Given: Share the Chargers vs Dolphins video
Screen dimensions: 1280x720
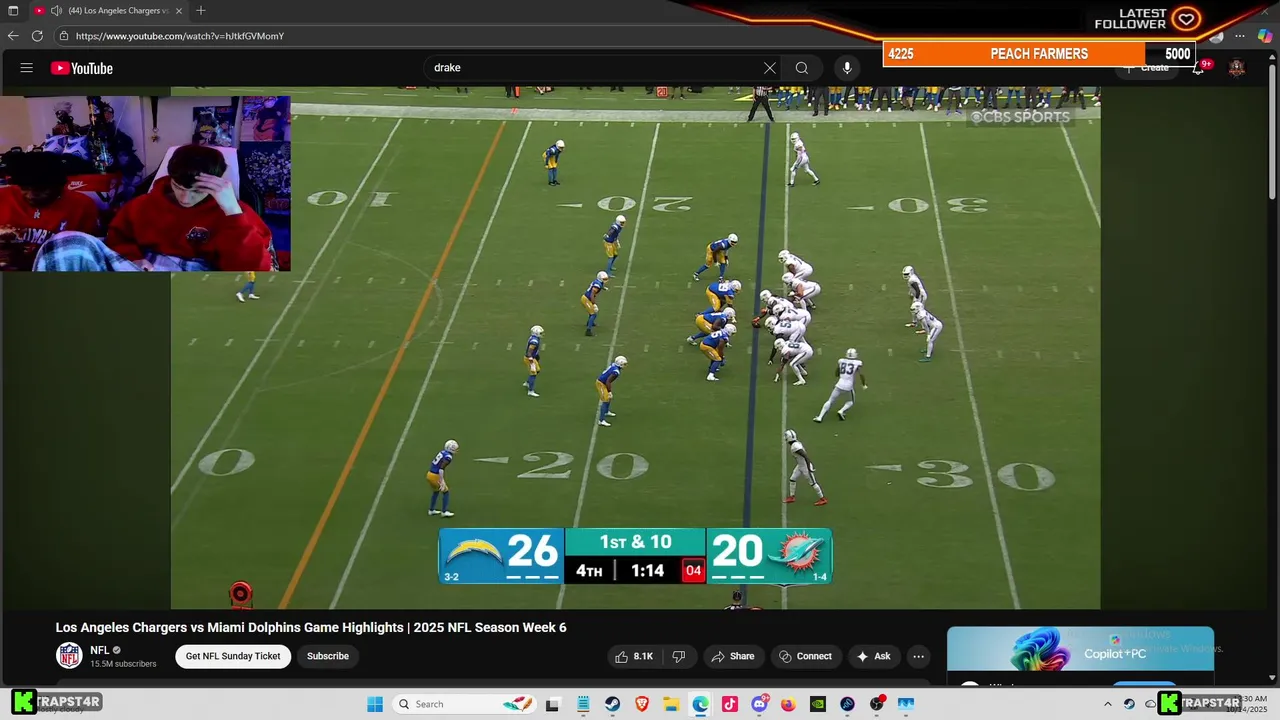Looking at the screenshot, I should pos(732,656).
